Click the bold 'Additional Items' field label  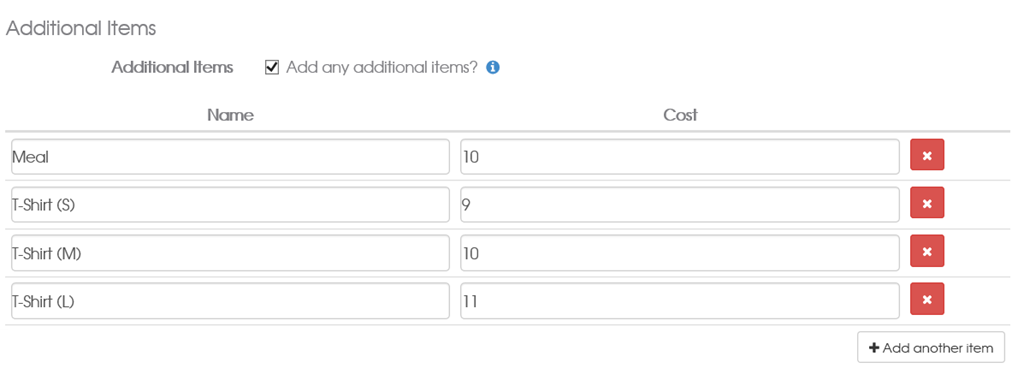pos(172,67)
